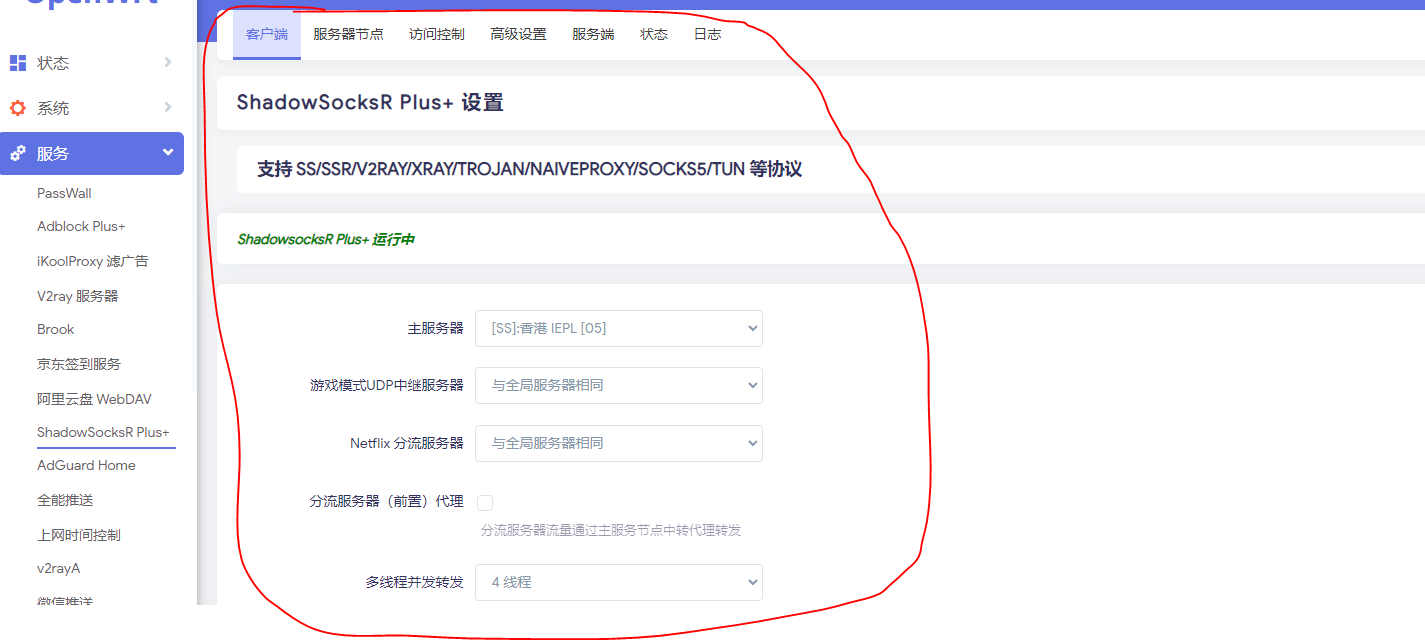The image size is (1425, 640).
Task: Open Adblock Plus+ in the sidebar
Action: pos(81,227)
